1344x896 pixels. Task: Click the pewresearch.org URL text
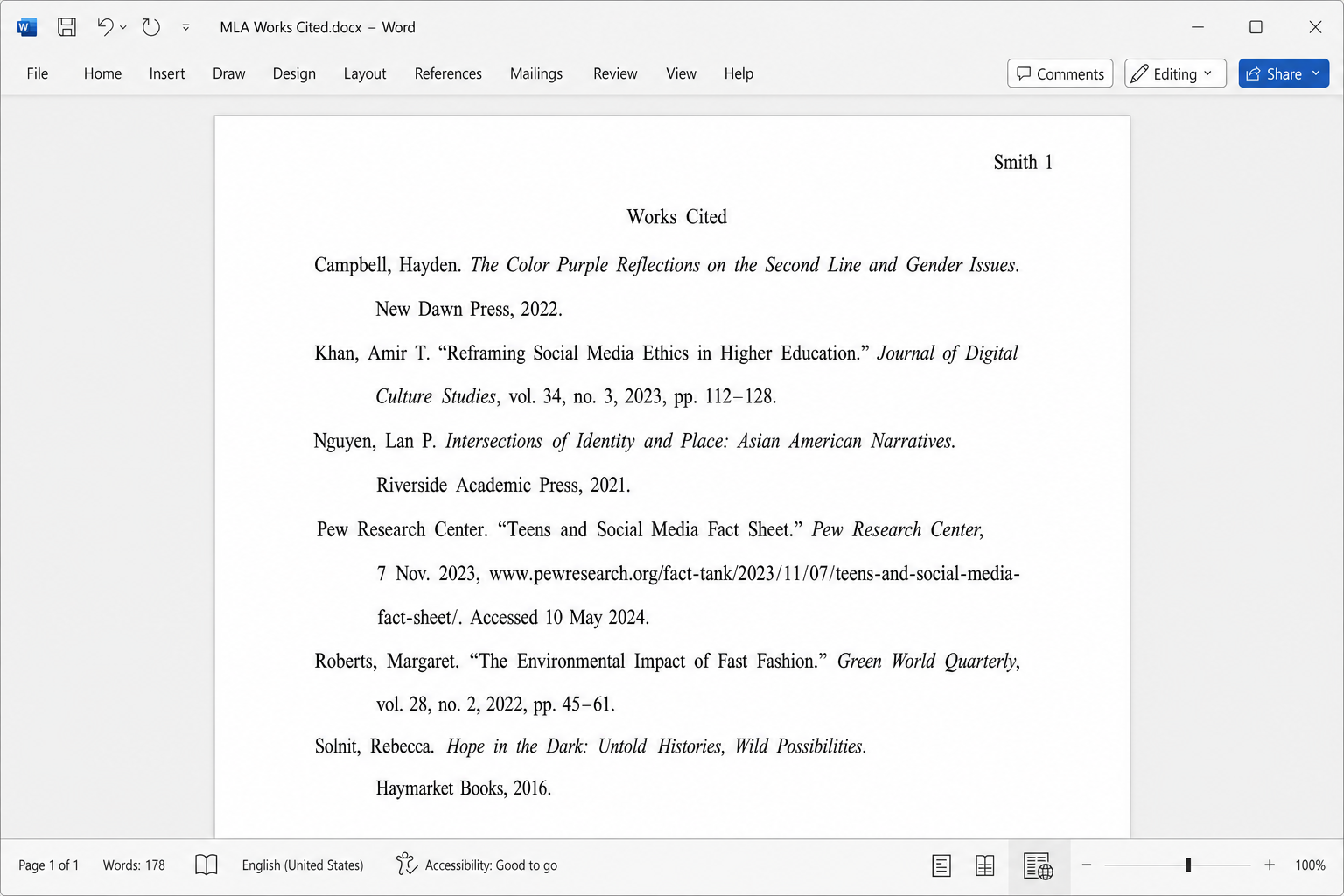[x=754, y=574]
